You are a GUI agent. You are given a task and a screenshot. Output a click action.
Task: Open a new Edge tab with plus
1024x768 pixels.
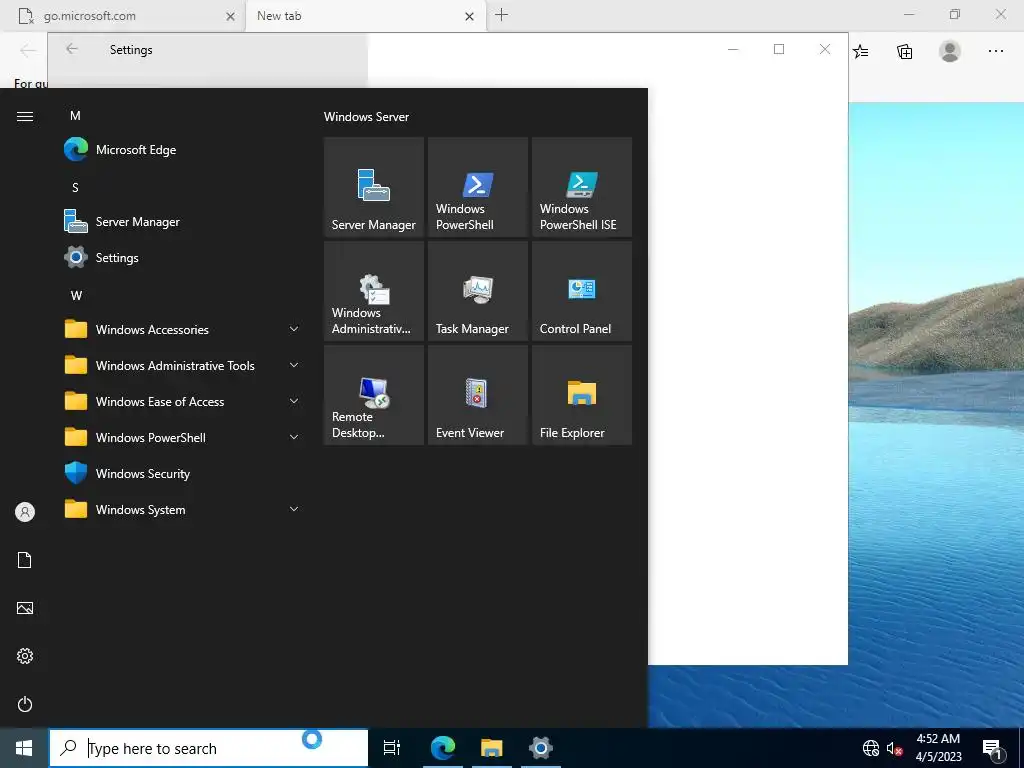pyautogui.click(x=501, y=14)
